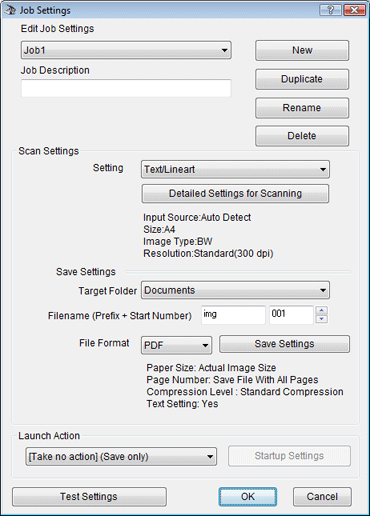This screenshot has height=516, width=370.
Task: Click 'Page Number: Save File With All Pages'
Action: (232, 380)
